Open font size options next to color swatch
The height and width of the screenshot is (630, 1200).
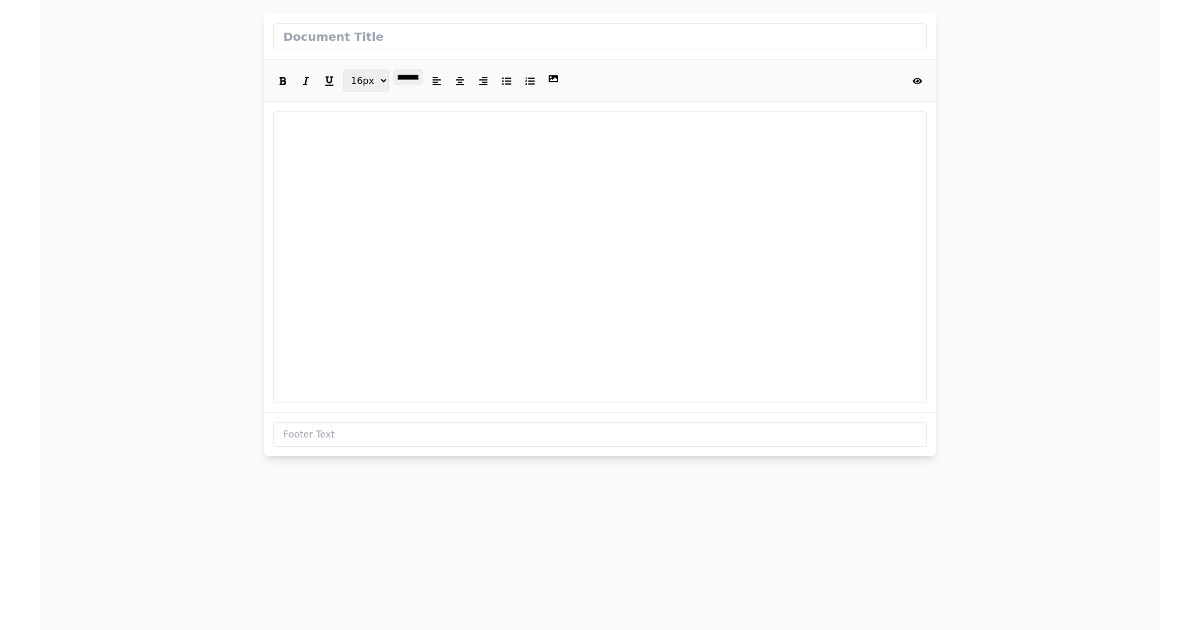(x=366, y=81)
